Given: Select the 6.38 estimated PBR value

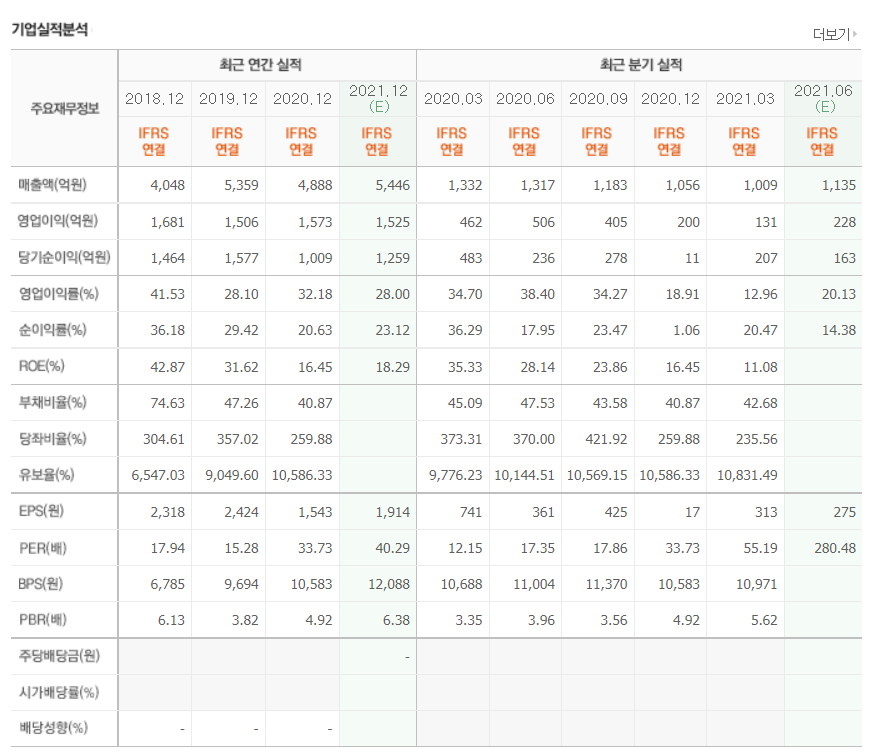Looking at the screenshot, I should click(397, 620).
